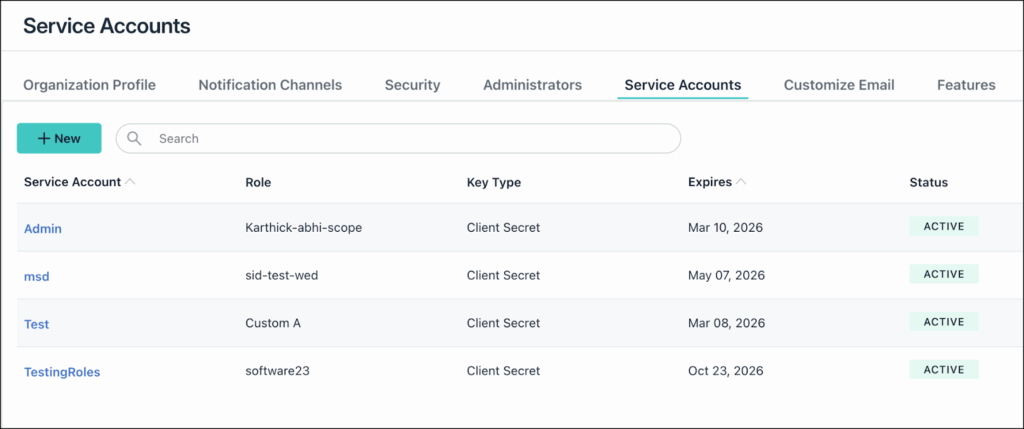Click the ACTIVE status badge for TestingRoles
The width and height of the screenshot is (1024, 429).
(943, 370)
